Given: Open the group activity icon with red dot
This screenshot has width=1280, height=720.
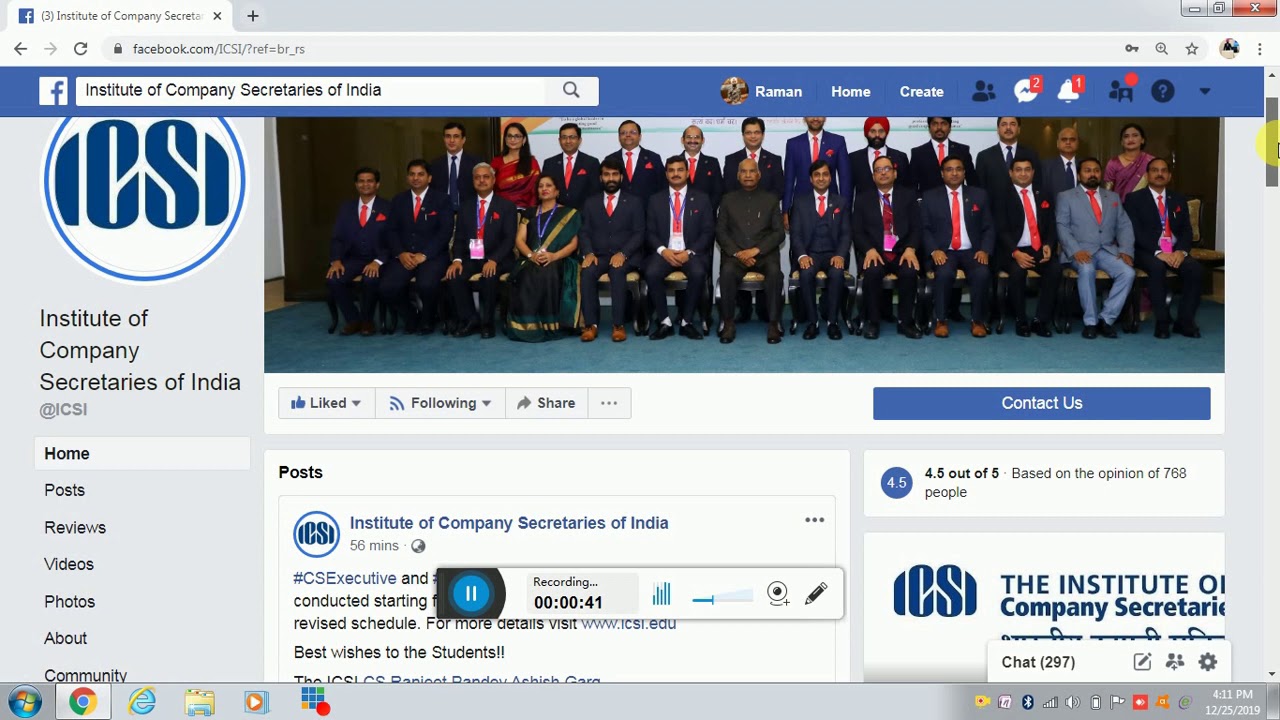Looking at the screenshot, I should [1121, 91].
